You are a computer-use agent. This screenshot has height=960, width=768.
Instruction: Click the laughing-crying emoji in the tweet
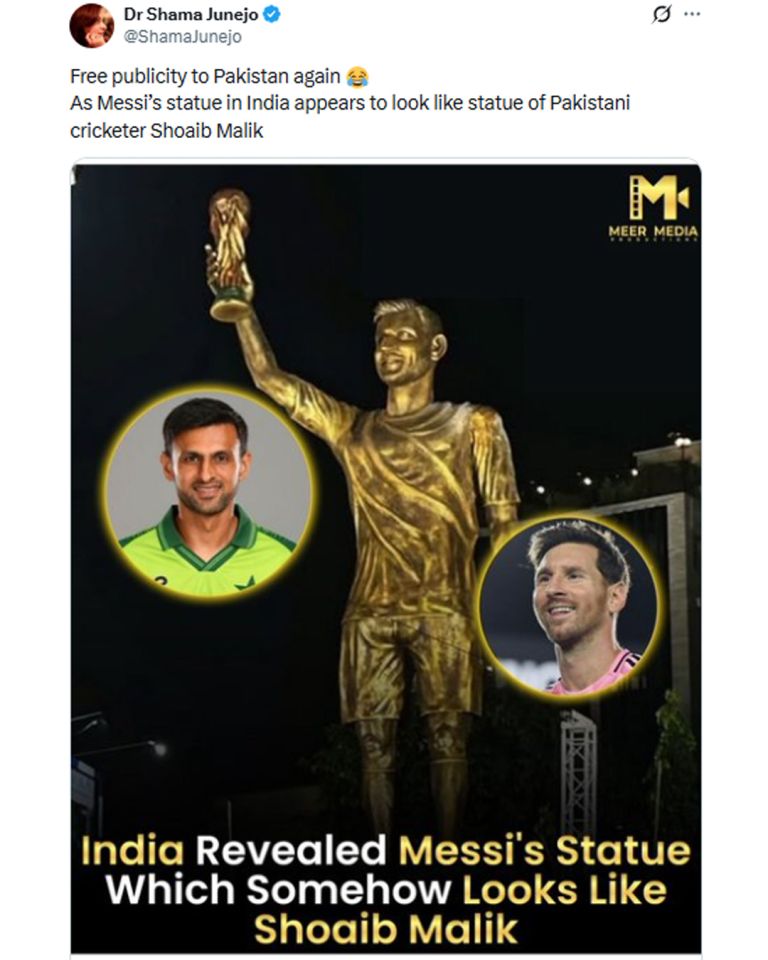tap(357, 77)
